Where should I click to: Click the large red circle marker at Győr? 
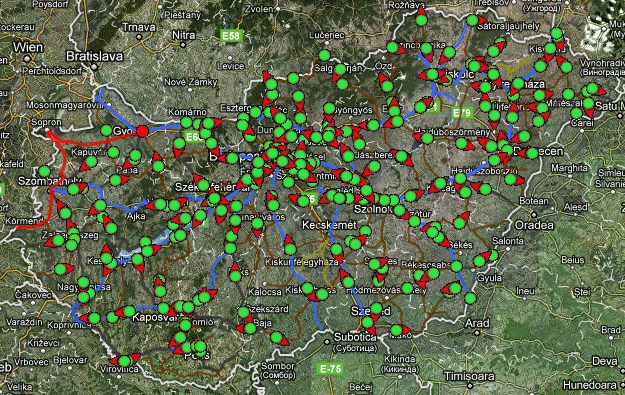point(142,131)
